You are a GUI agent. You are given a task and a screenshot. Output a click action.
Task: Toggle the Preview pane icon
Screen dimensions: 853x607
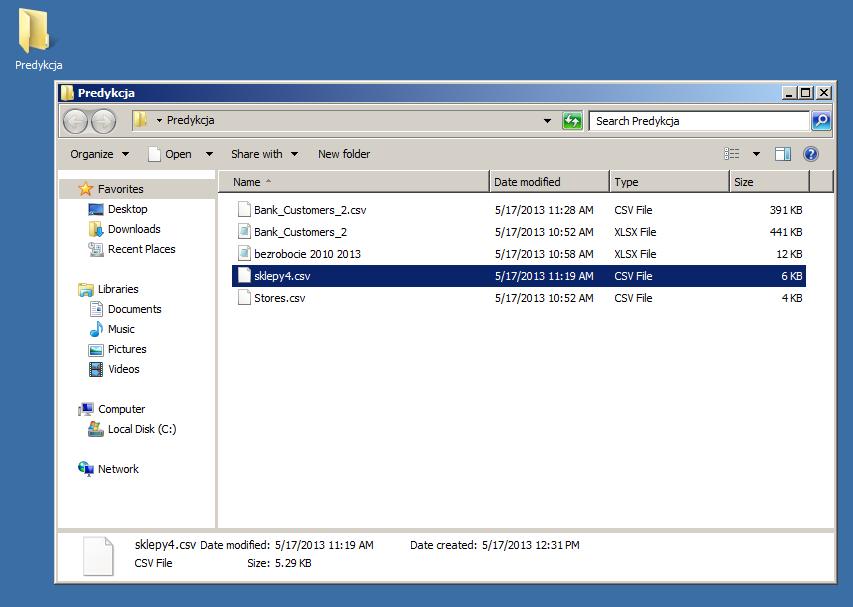[x=783, y=154]
